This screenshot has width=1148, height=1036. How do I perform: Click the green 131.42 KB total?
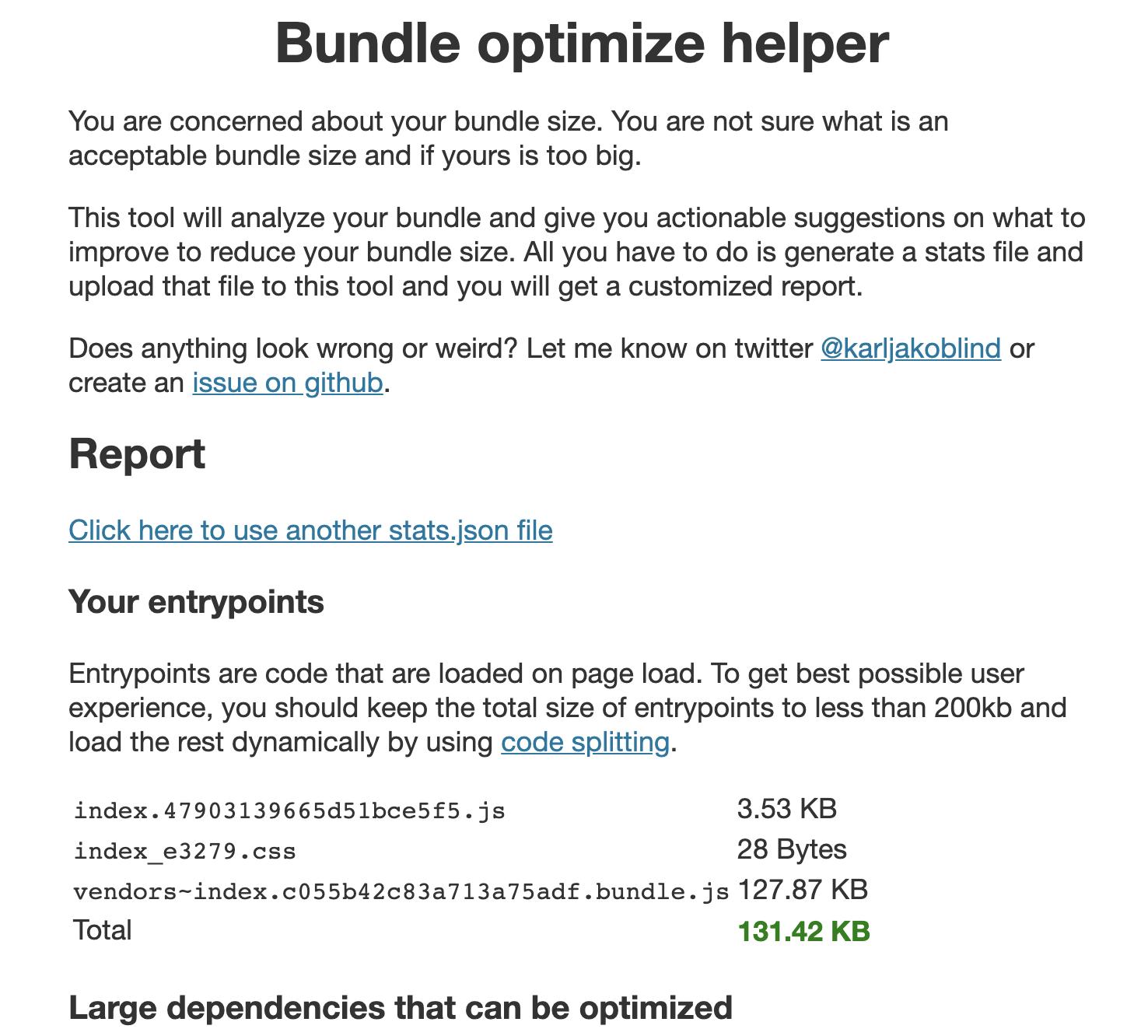click(803, 931)
